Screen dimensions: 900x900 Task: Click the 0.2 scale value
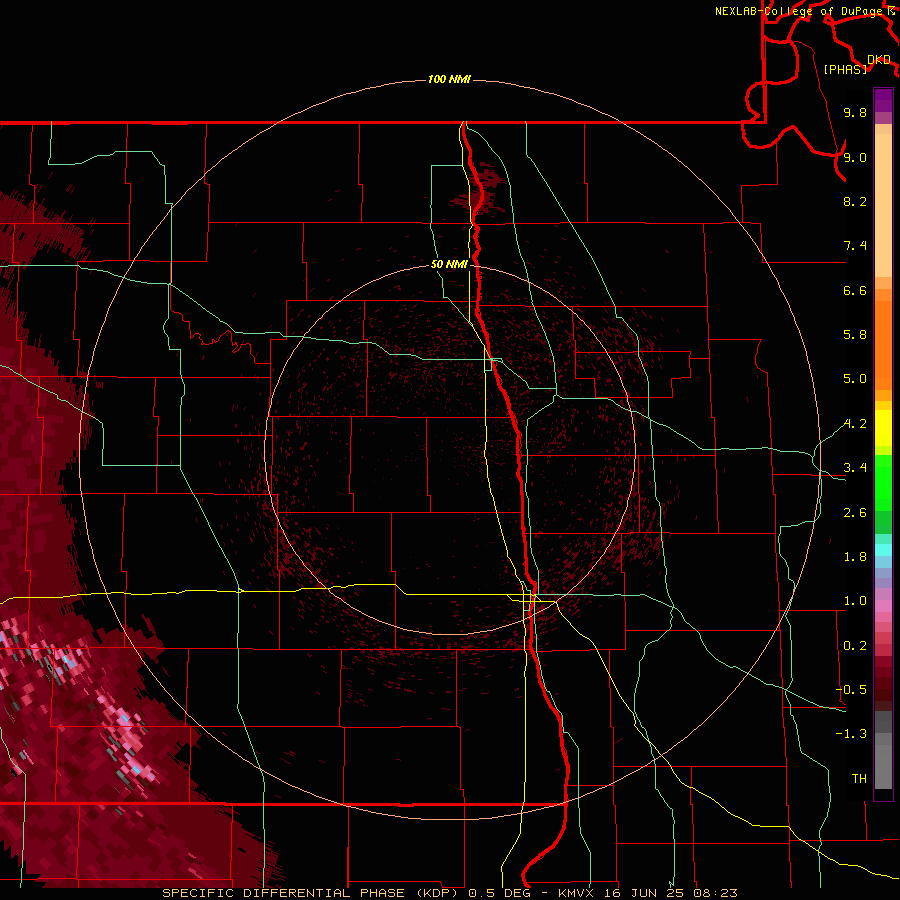coord(855,646)
